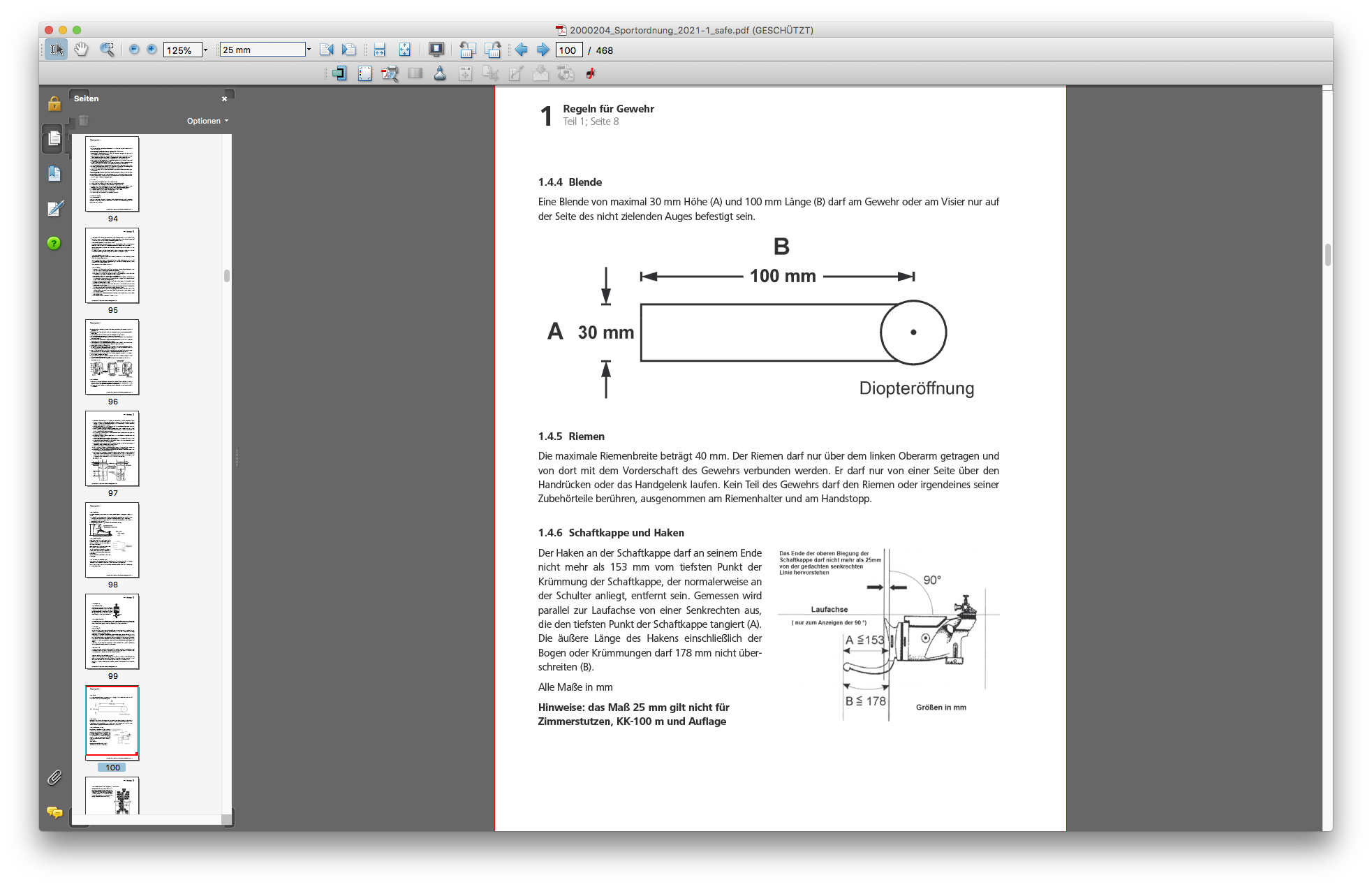
Task: Go to previous page with left arrow
Action: pyautogui.click(x=522, y=50)
